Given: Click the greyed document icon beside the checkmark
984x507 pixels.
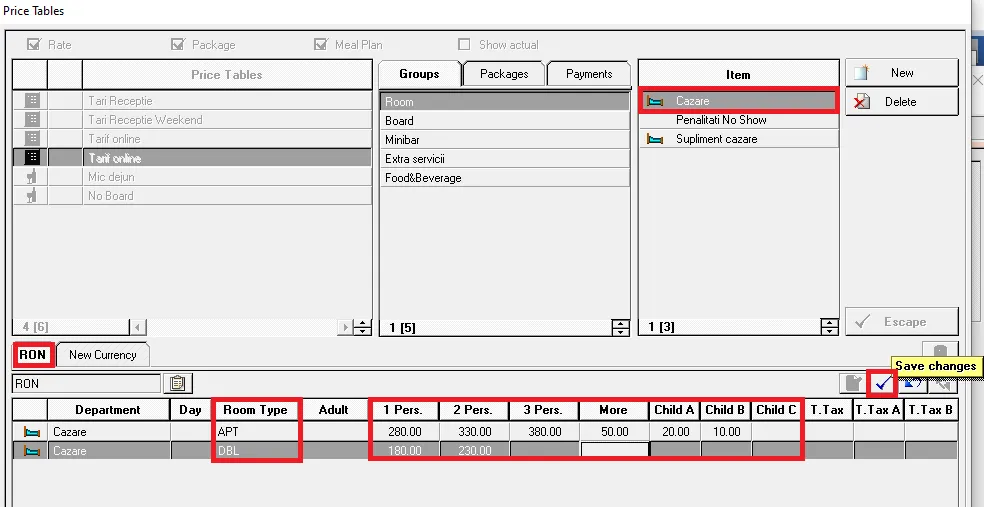Looking at the screenshot, I should (x=853, y=383).
